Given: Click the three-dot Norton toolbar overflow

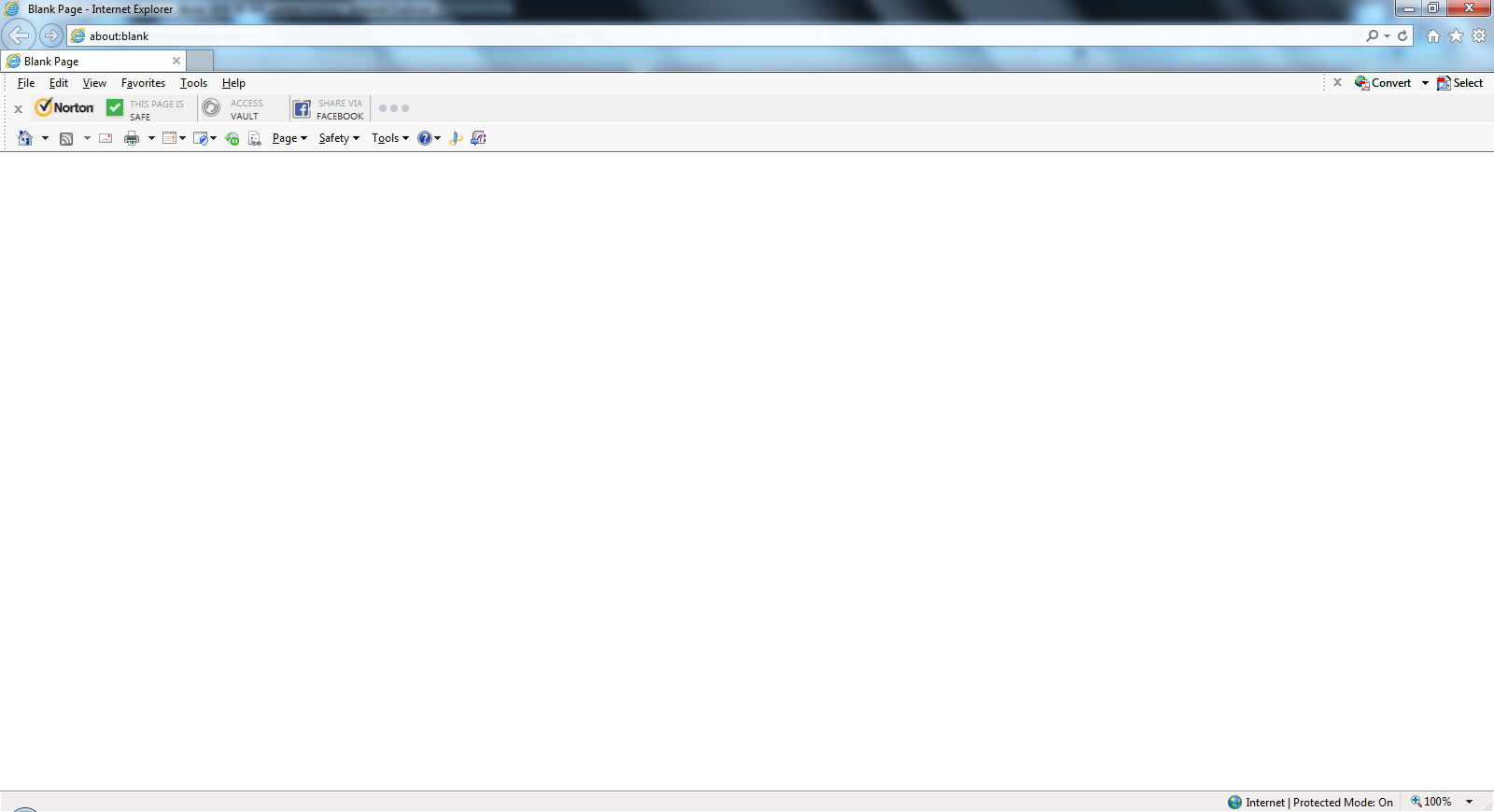Looking at the screenshot, I should pos(394,108).
